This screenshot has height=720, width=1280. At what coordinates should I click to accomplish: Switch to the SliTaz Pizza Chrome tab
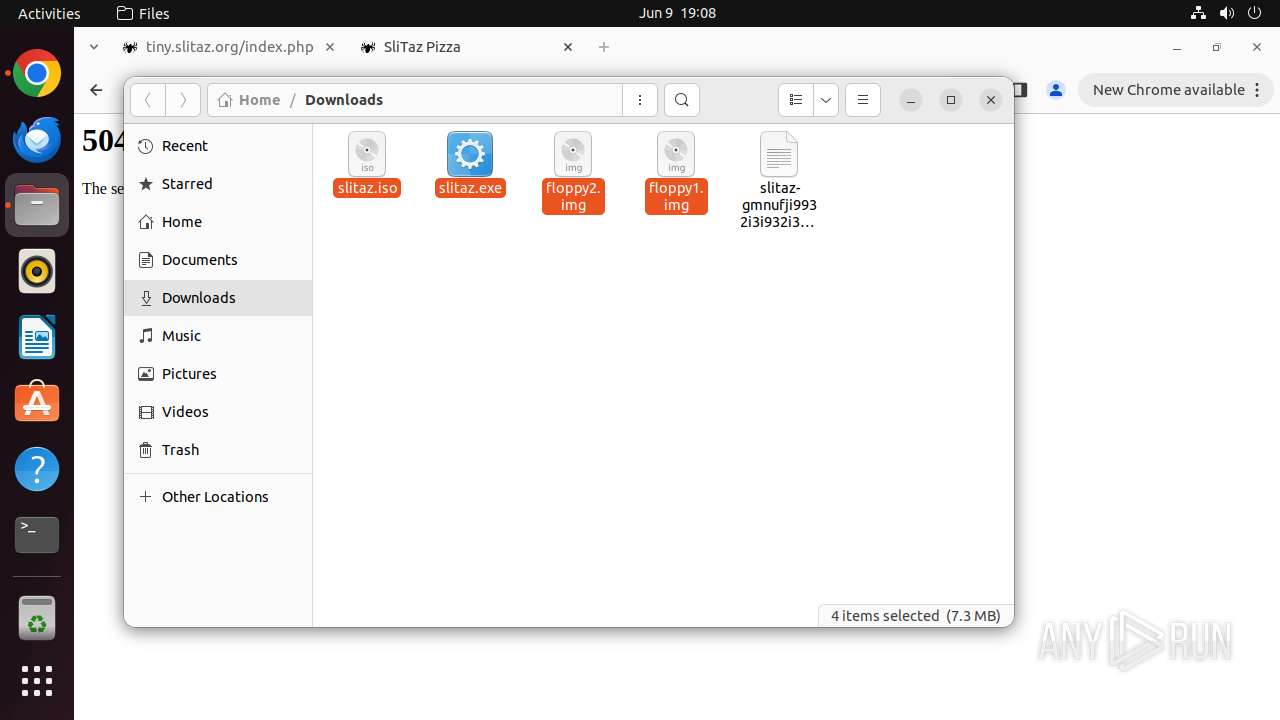468,47
